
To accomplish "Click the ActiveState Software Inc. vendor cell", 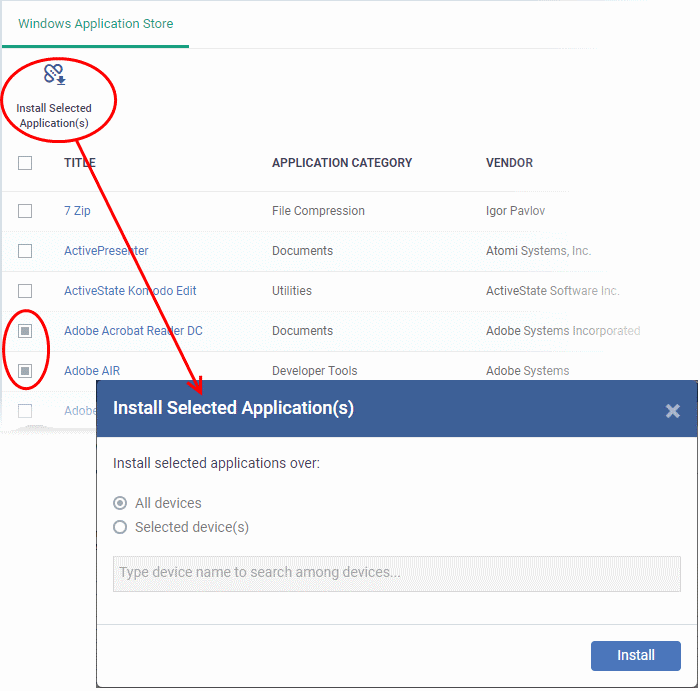I will [553, 291].
